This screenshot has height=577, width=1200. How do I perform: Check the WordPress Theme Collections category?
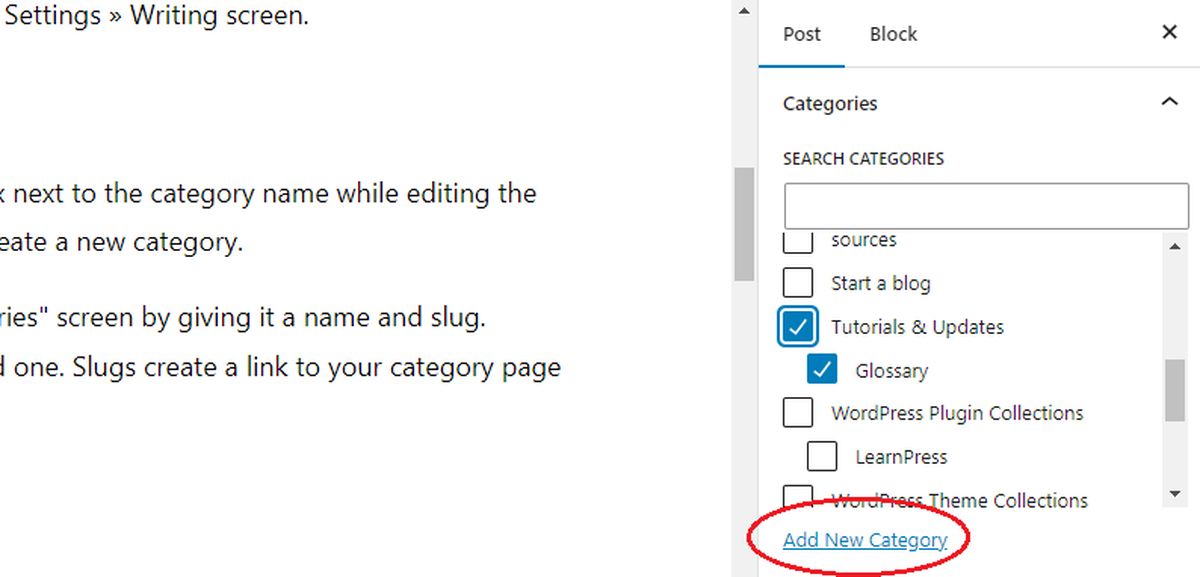(x=797, y=496)
